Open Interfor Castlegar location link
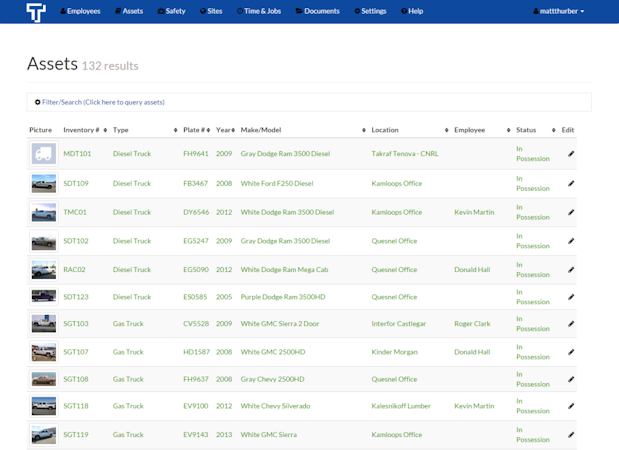Screen dimensions: 619x450 398,324
